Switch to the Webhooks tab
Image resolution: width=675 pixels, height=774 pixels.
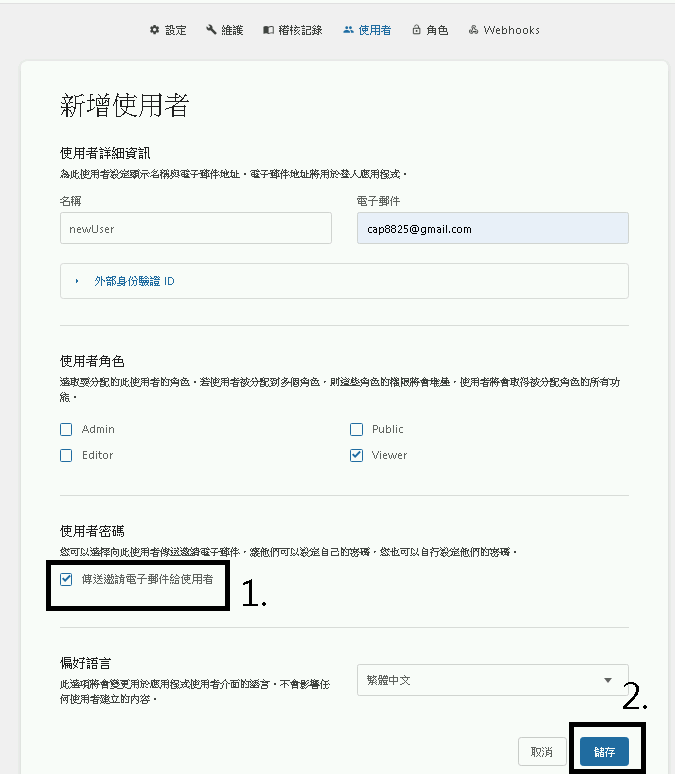click(x=504, y=30)
